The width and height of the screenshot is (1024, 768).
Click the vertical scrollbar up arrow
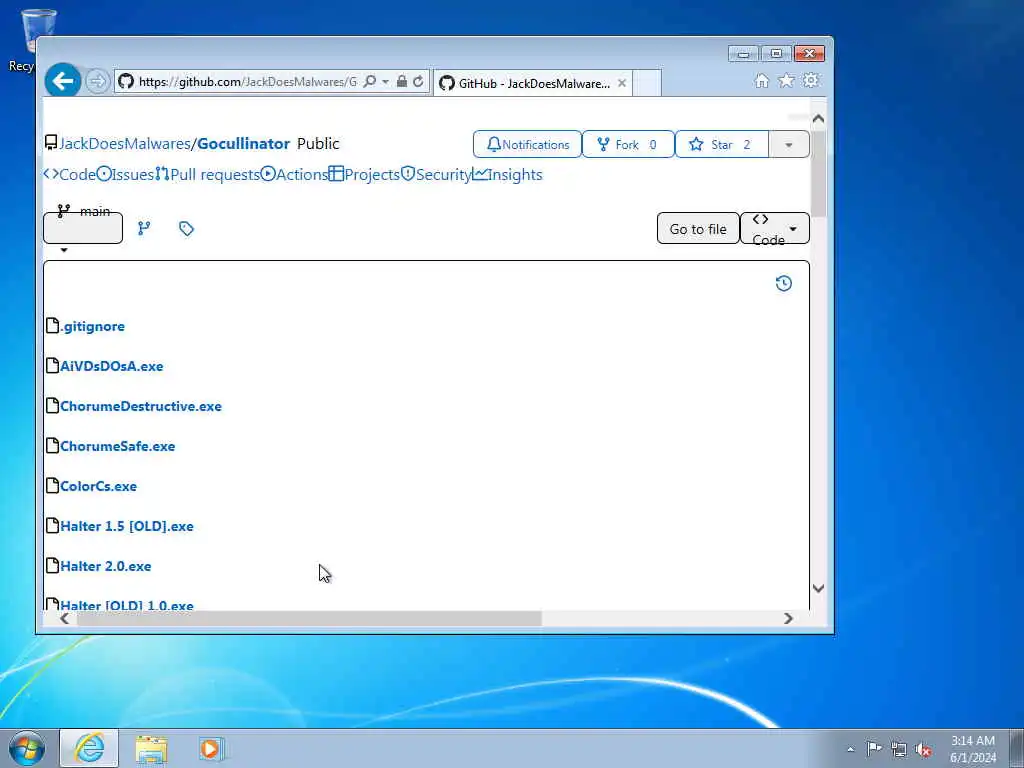818,119
